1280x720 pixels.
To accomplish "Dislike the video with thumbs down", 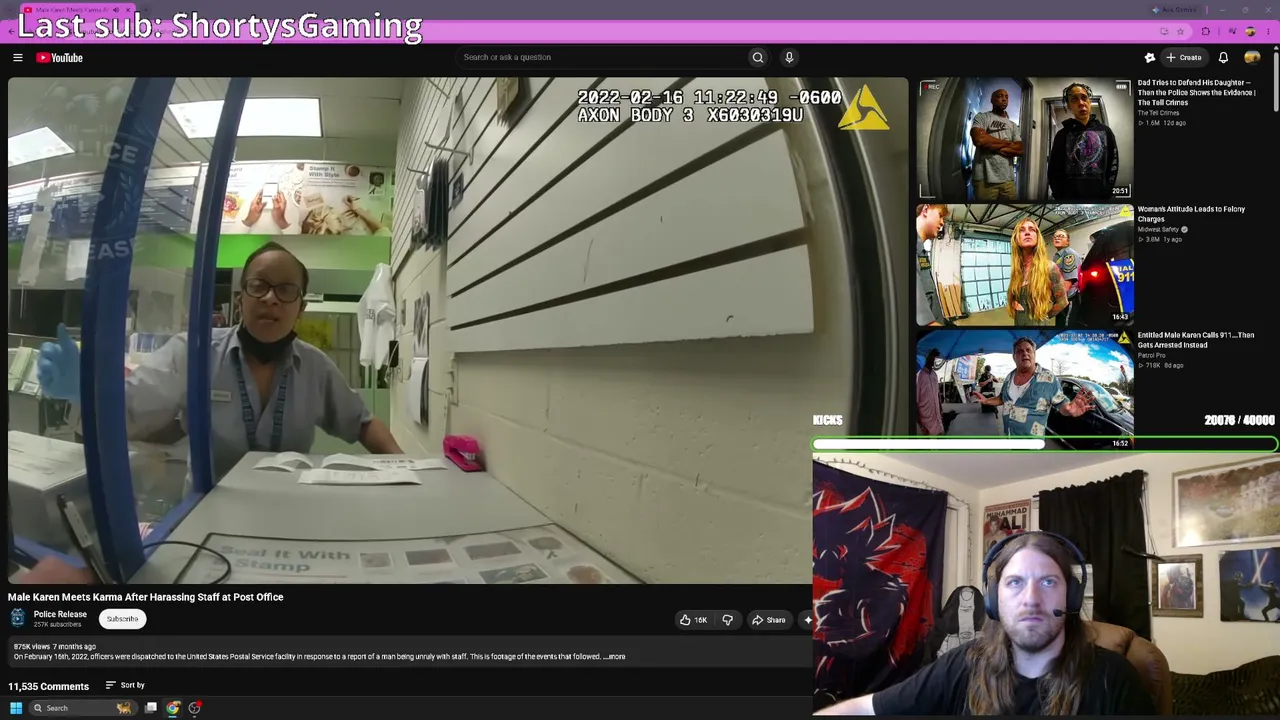I will tap(727, 620).
